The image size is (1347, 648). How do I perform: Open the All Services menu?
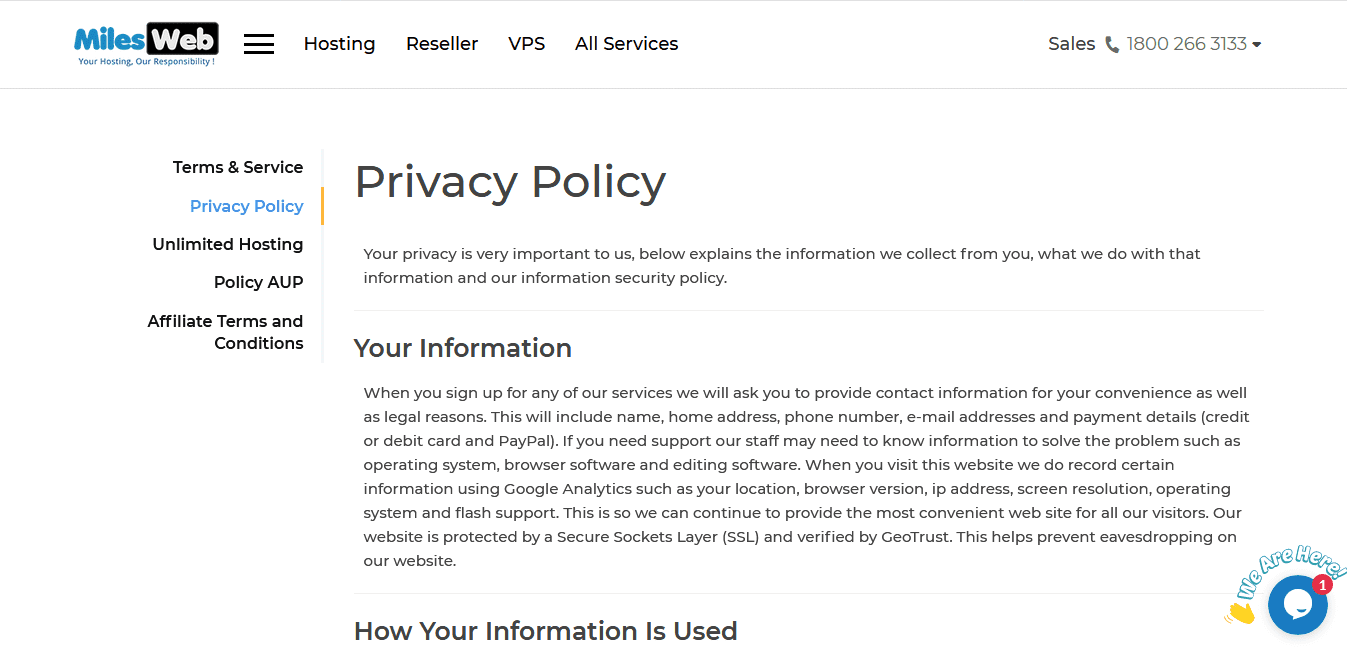tap(626, 44)
